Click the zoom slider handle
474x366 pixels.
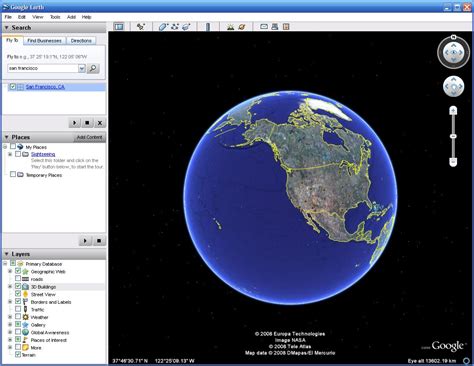453,136
